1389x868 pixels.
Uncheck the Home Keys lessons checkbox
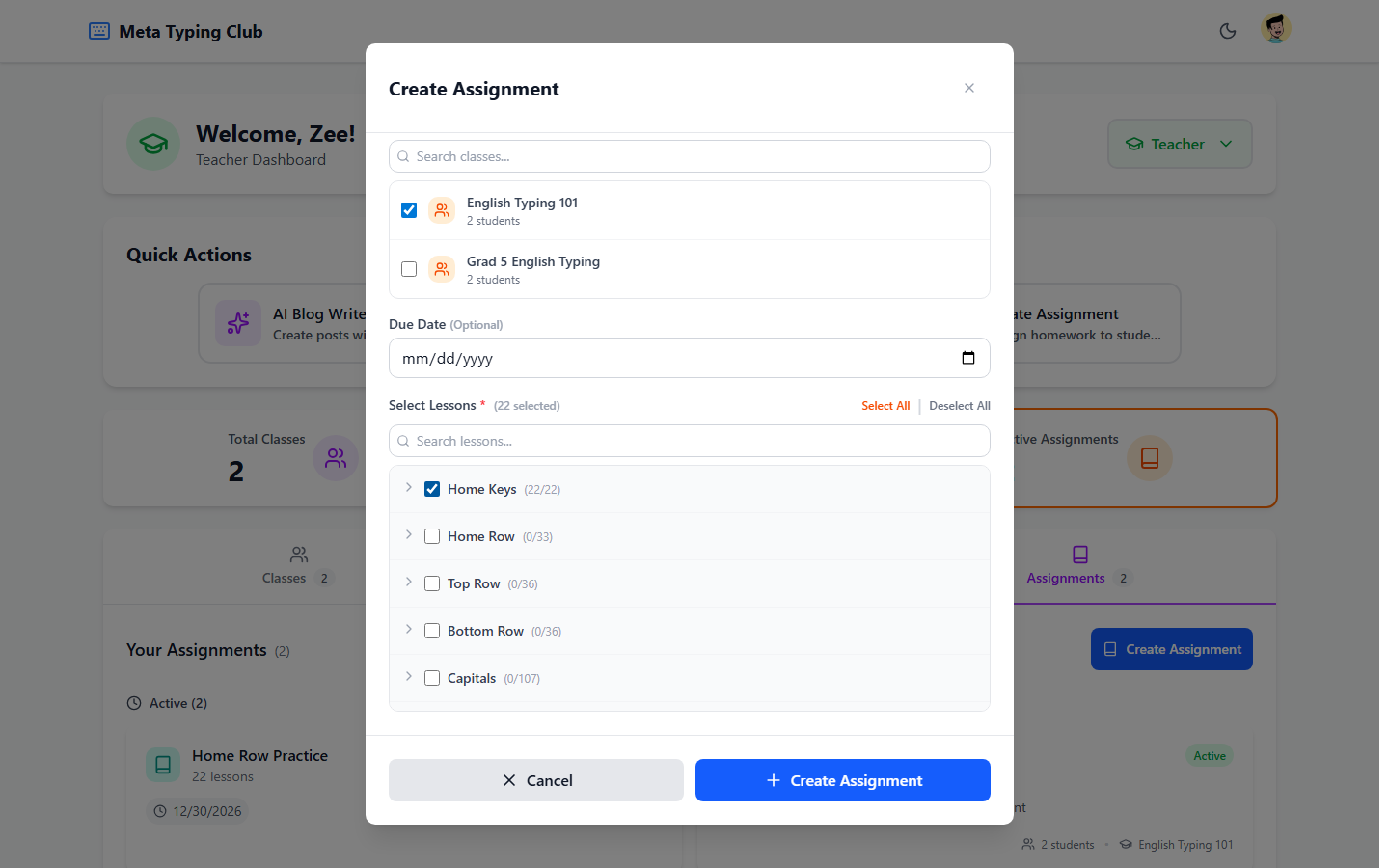[432, 489]
